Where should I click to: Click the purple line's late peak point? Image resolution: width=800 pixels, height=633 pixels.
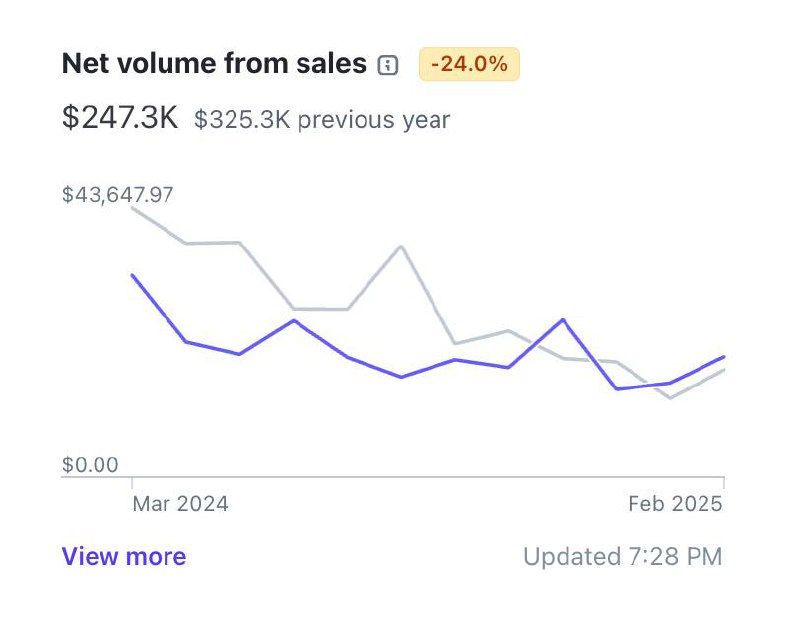coord(563,320)
